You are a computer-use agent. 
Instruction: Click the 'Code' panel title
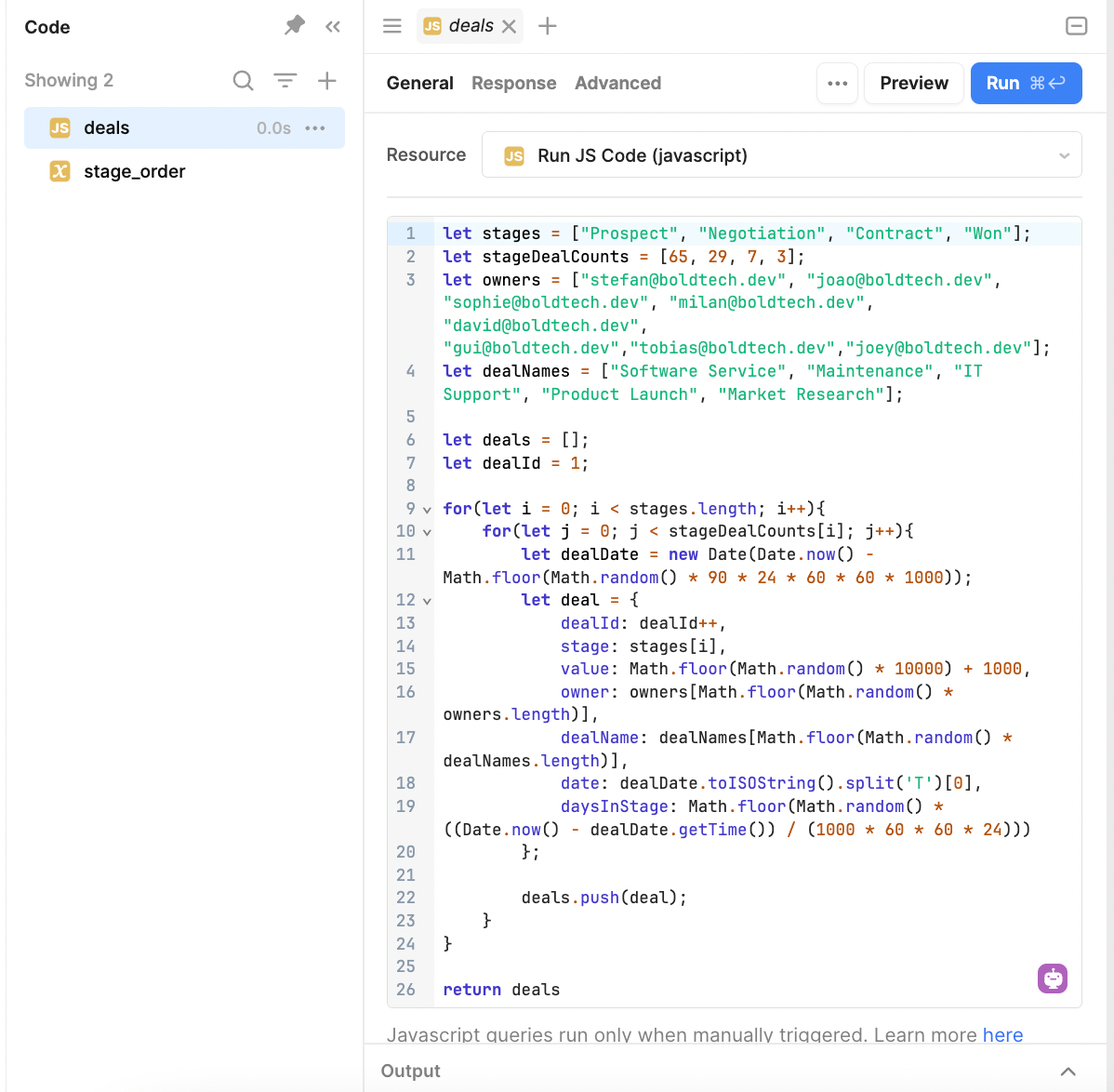(46, 27)
